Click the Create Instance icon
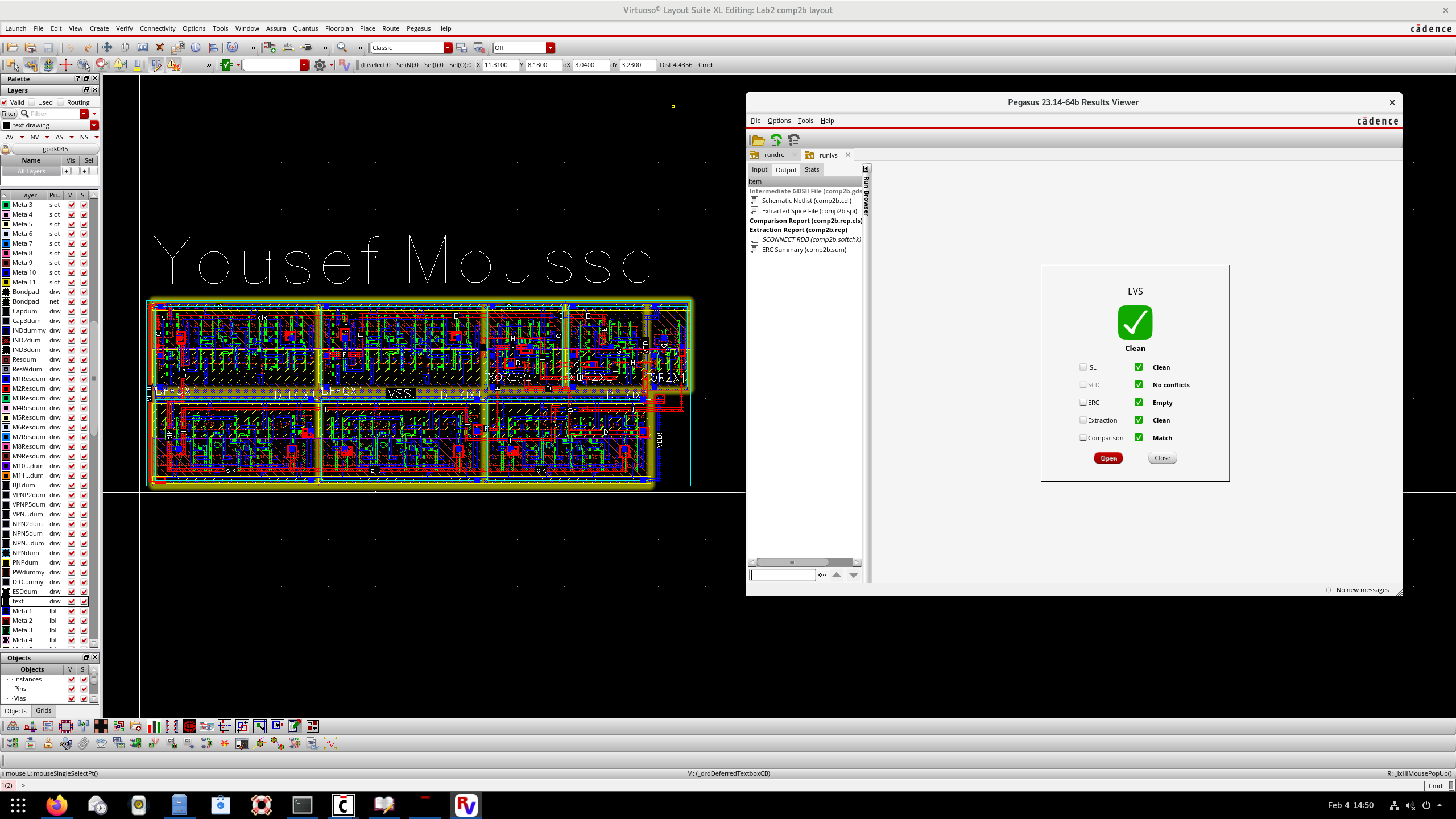The height and width of the screenshot is (819, 1456). [x=270, y=48]
